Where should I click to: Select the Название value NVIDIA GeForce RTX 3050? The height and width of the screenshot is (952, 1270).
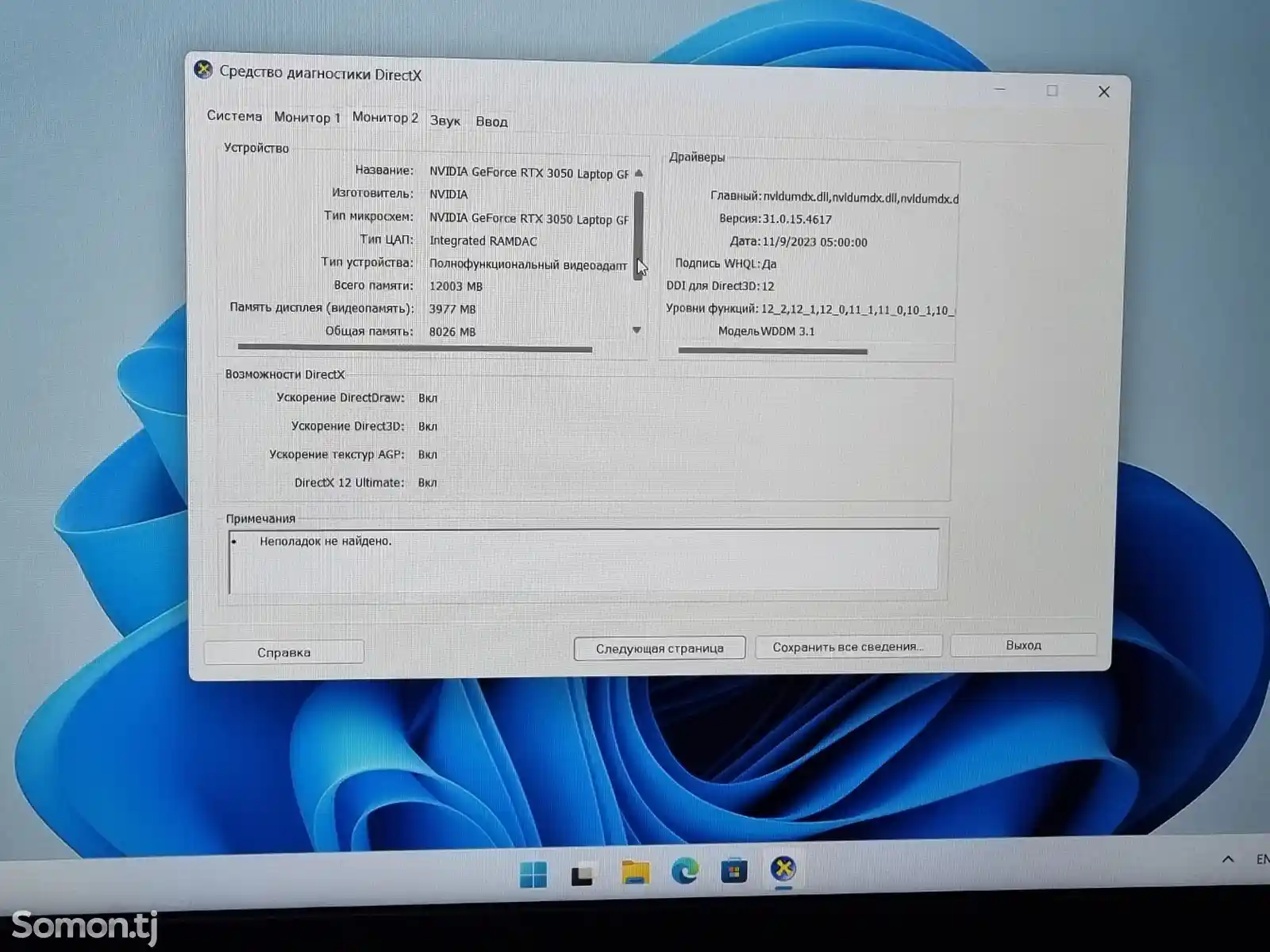529,173
